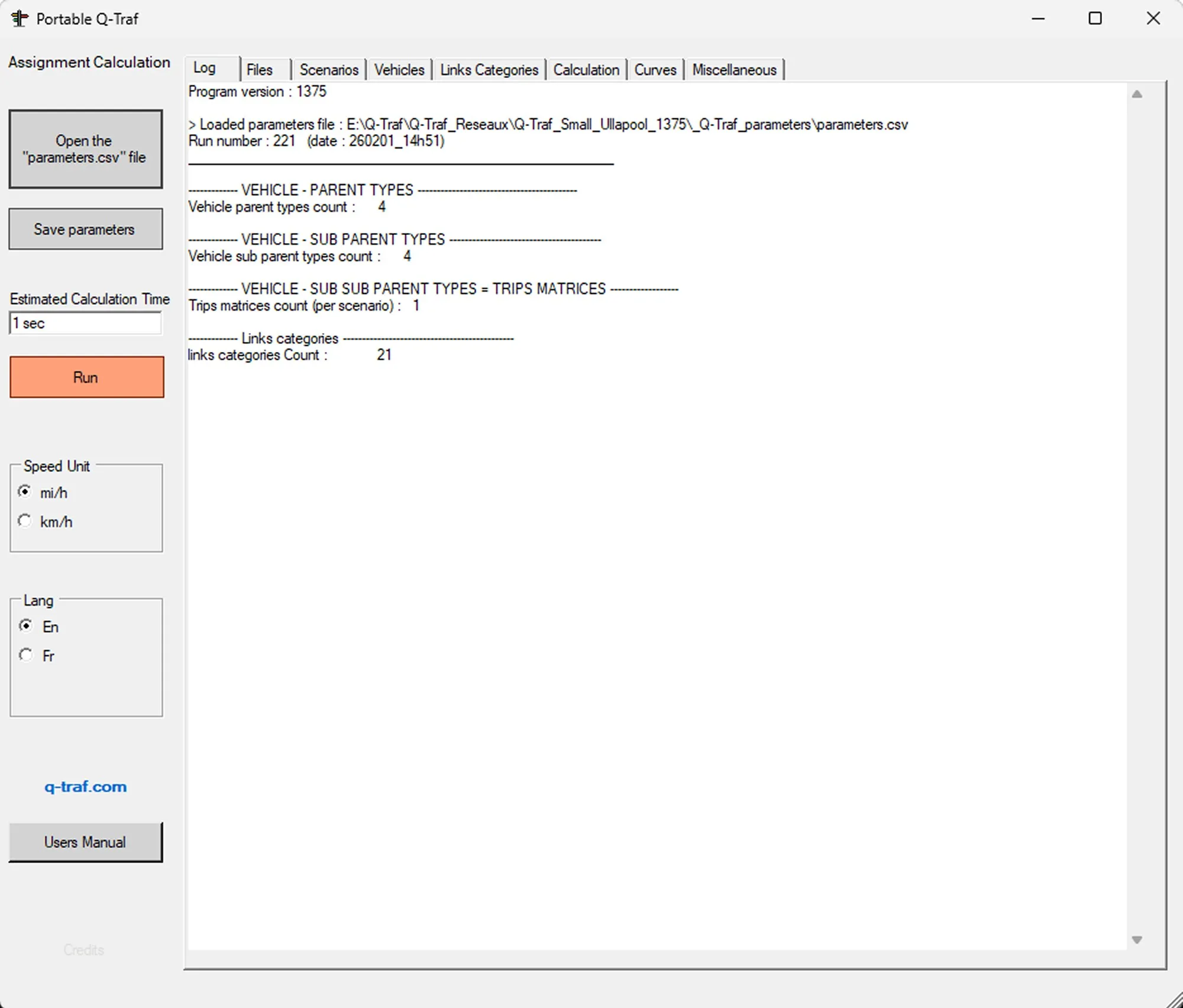The height and width of the screenshot is (1008, 1183).
Task: Click the log scroll down arrow
Action: [x=1136, y=939]
